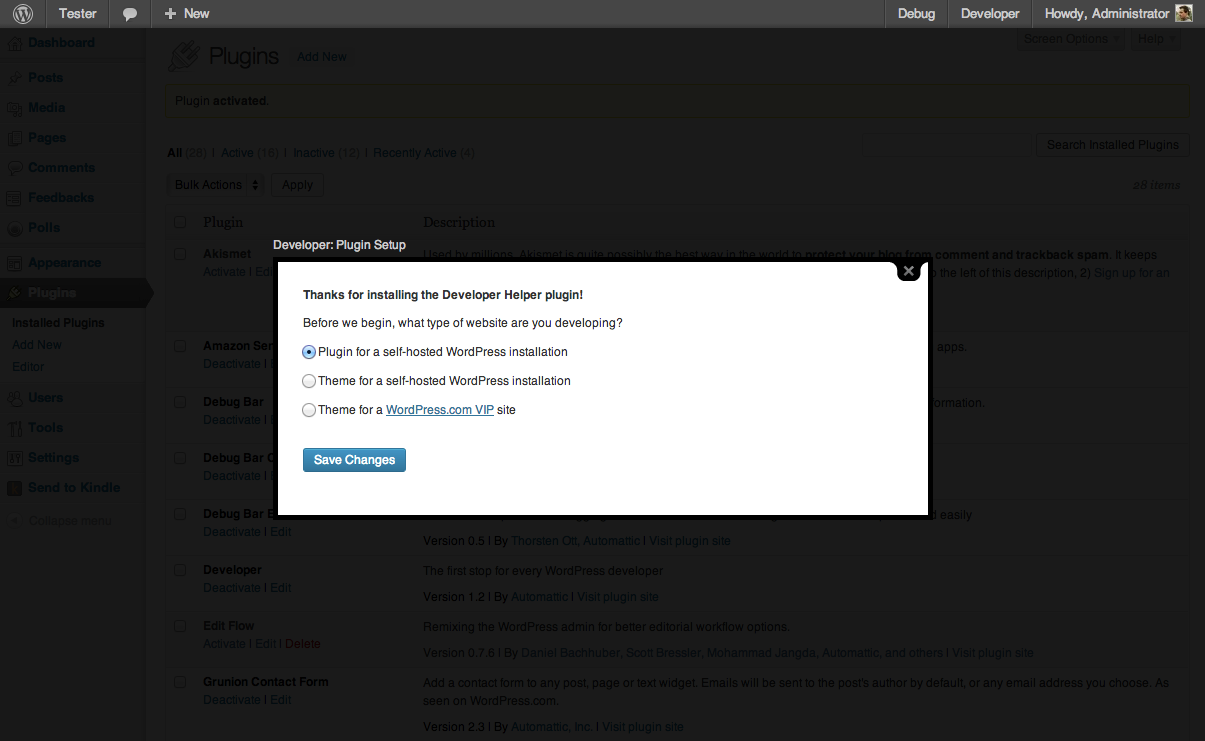Click the Posts pin icon in sidebar
The image size is (1205, 741).
(15, 78)
